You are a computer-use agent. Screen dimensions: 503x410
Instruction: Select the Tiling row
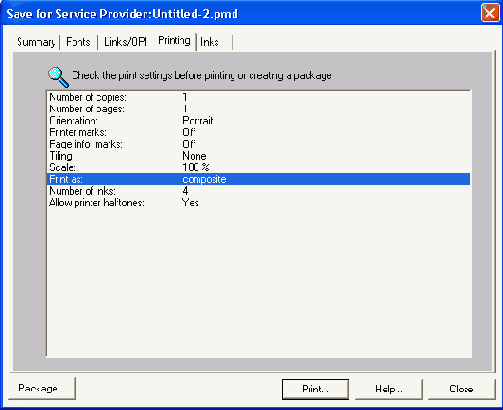[x=259, y=156]
